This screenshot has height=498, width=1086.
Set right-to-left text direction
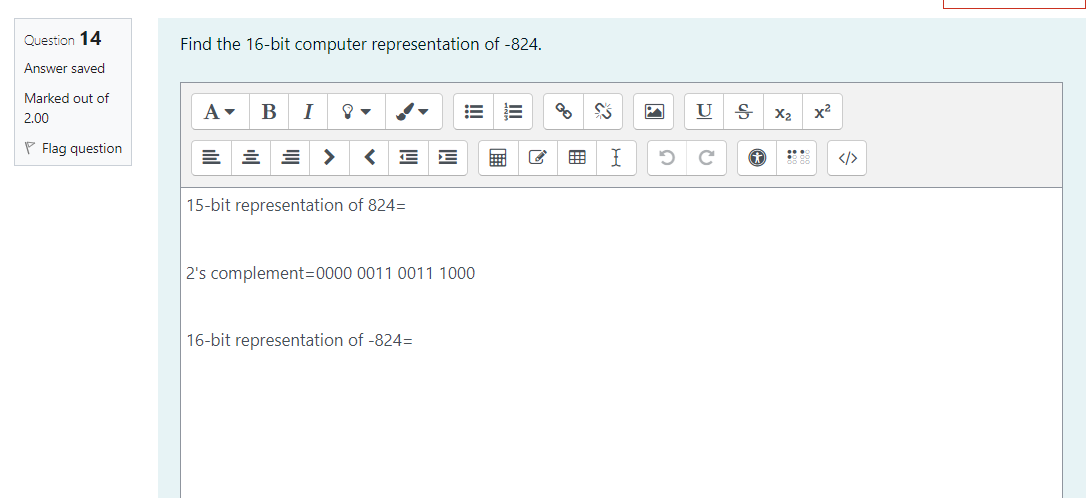(369, 158)
